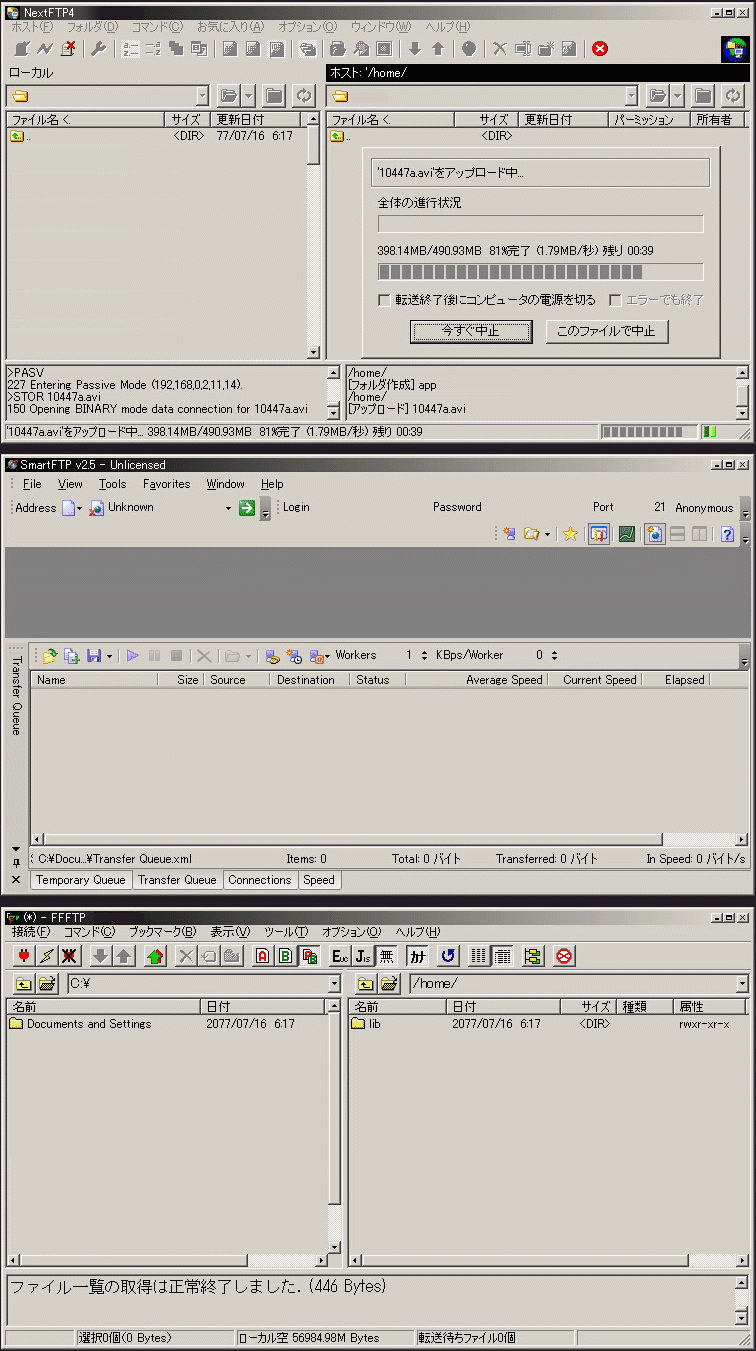The height and width of the screenshot is (1351, 756).
Task: Toggle binary mode 'B' button in FFFTP
Action: pos(286,956)
